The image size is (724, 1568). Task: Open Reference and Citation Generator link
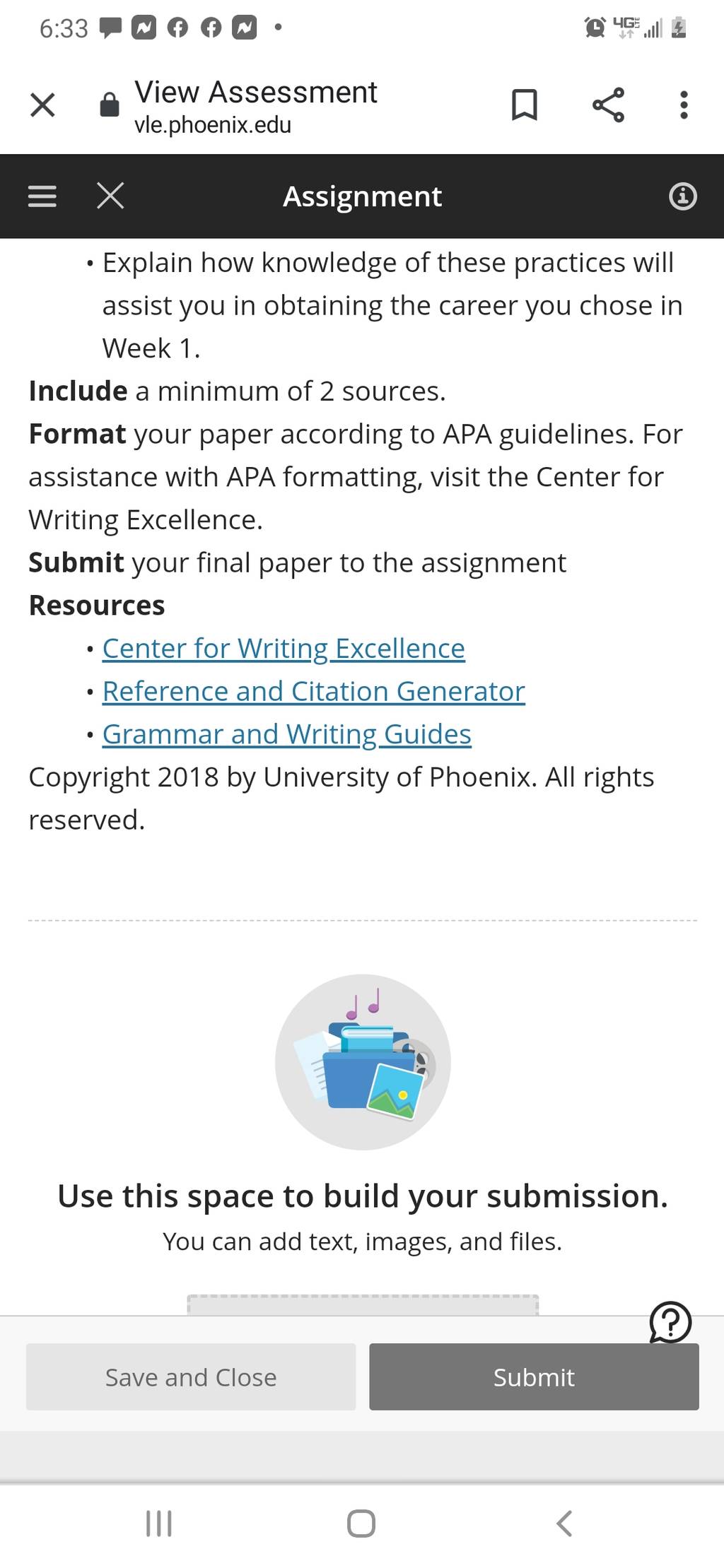point(314,691)
